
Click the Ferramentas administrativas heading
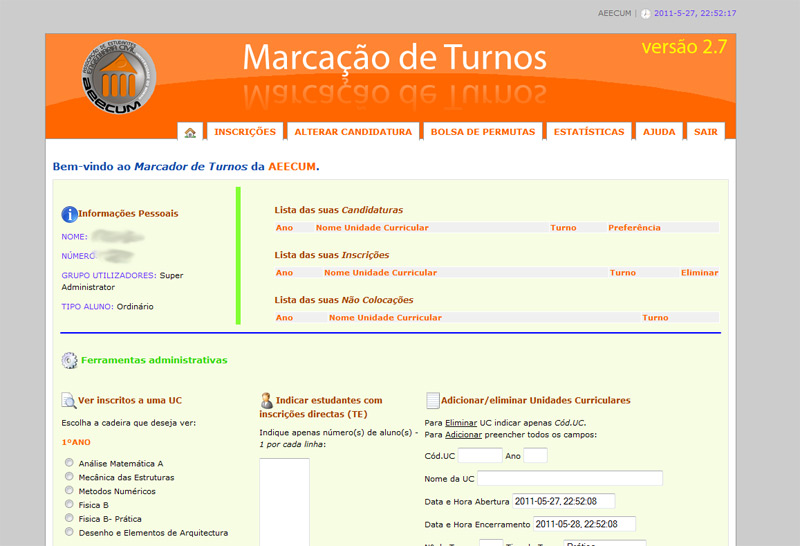click(x=154, y=360)
